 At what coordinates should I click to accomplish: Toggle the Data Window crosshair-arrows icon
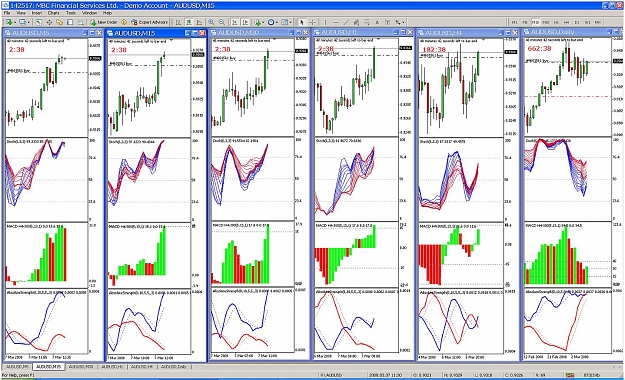49,22
